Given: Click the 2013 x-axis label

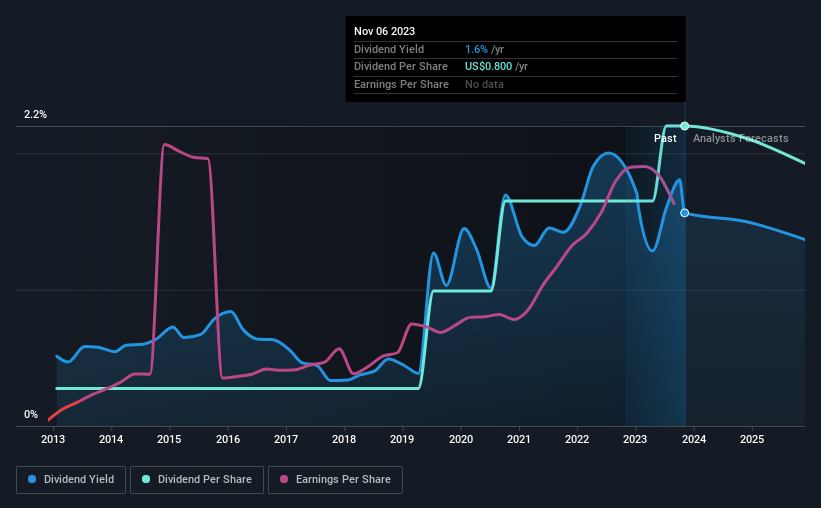Looking at the screenshot, I should point(53,439).
